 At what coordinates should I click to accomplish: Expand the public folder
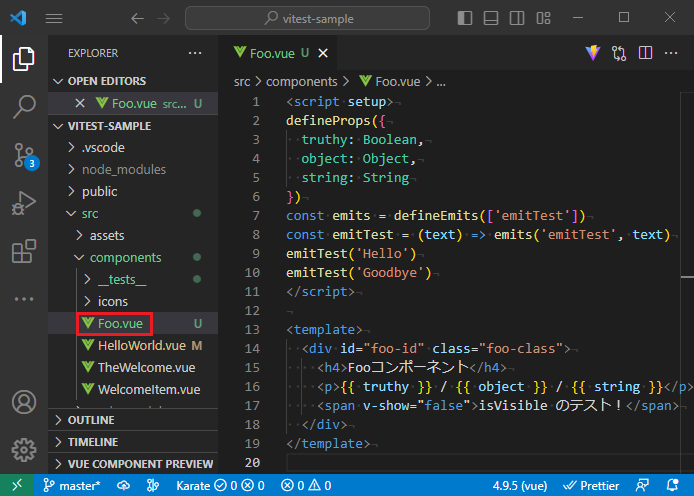coord(133,192)
